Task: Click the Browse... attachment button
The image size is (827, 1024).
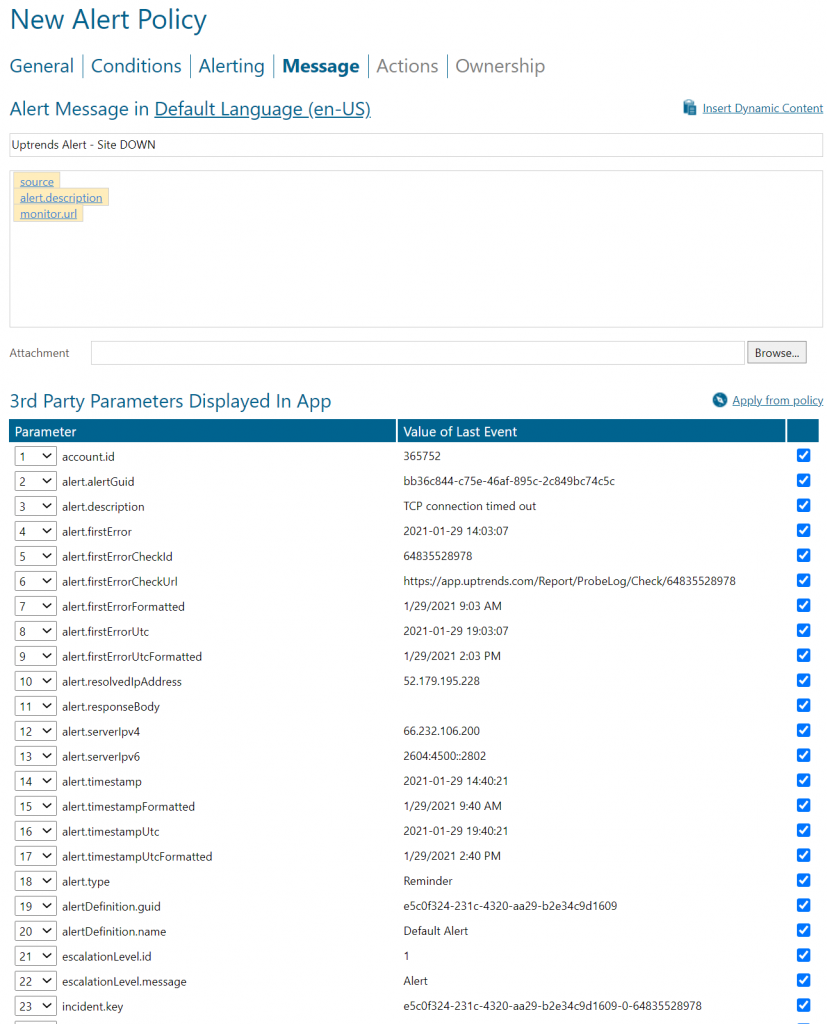Action: 776,353
